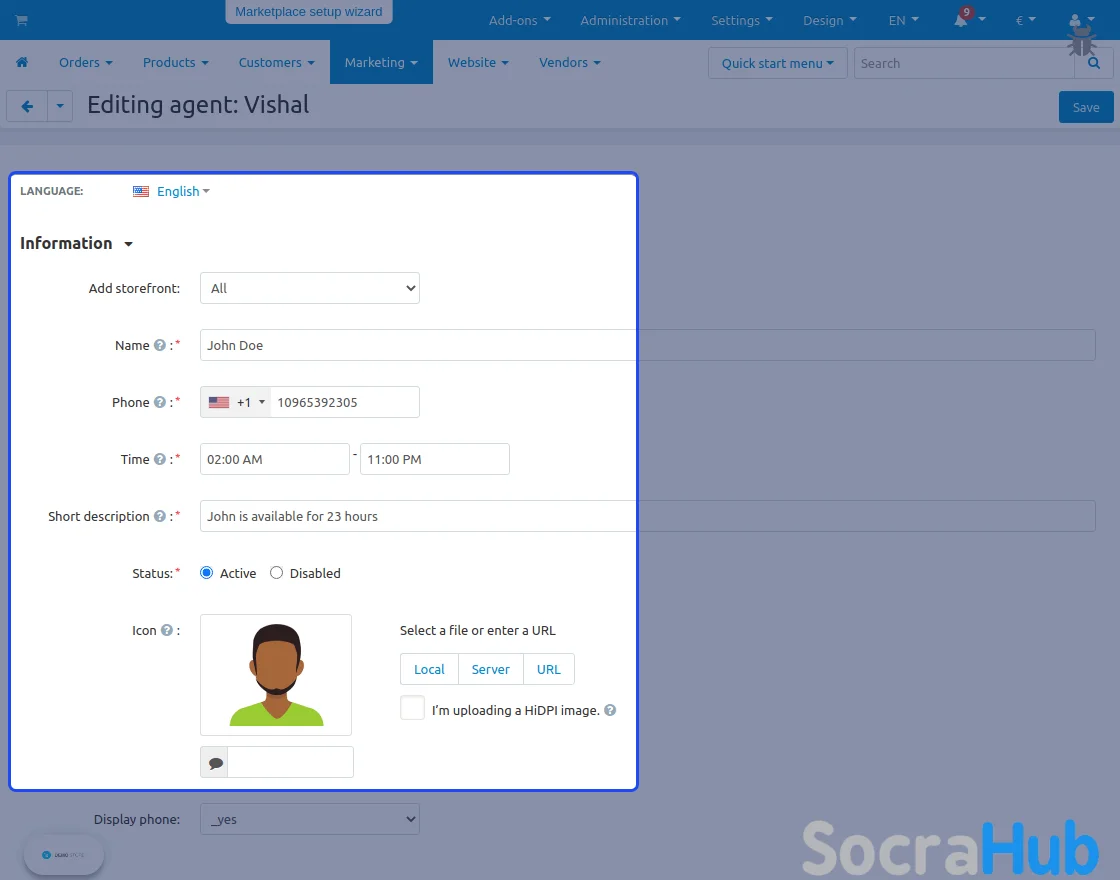1120x880 pixels.
Task: Check I'm uploading a HiDPI image
Action: point(412,708)
